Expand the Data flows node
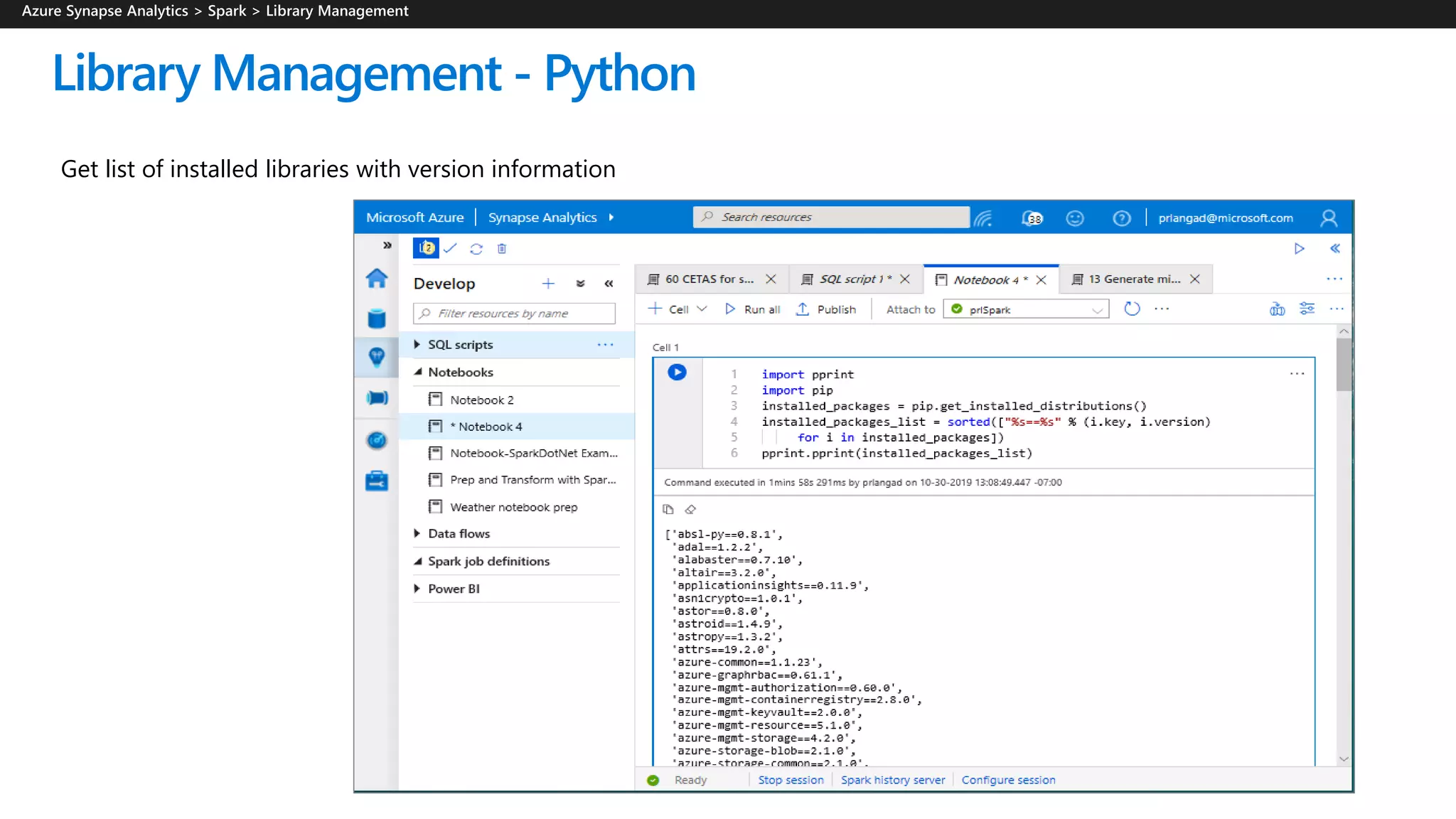 417,533
